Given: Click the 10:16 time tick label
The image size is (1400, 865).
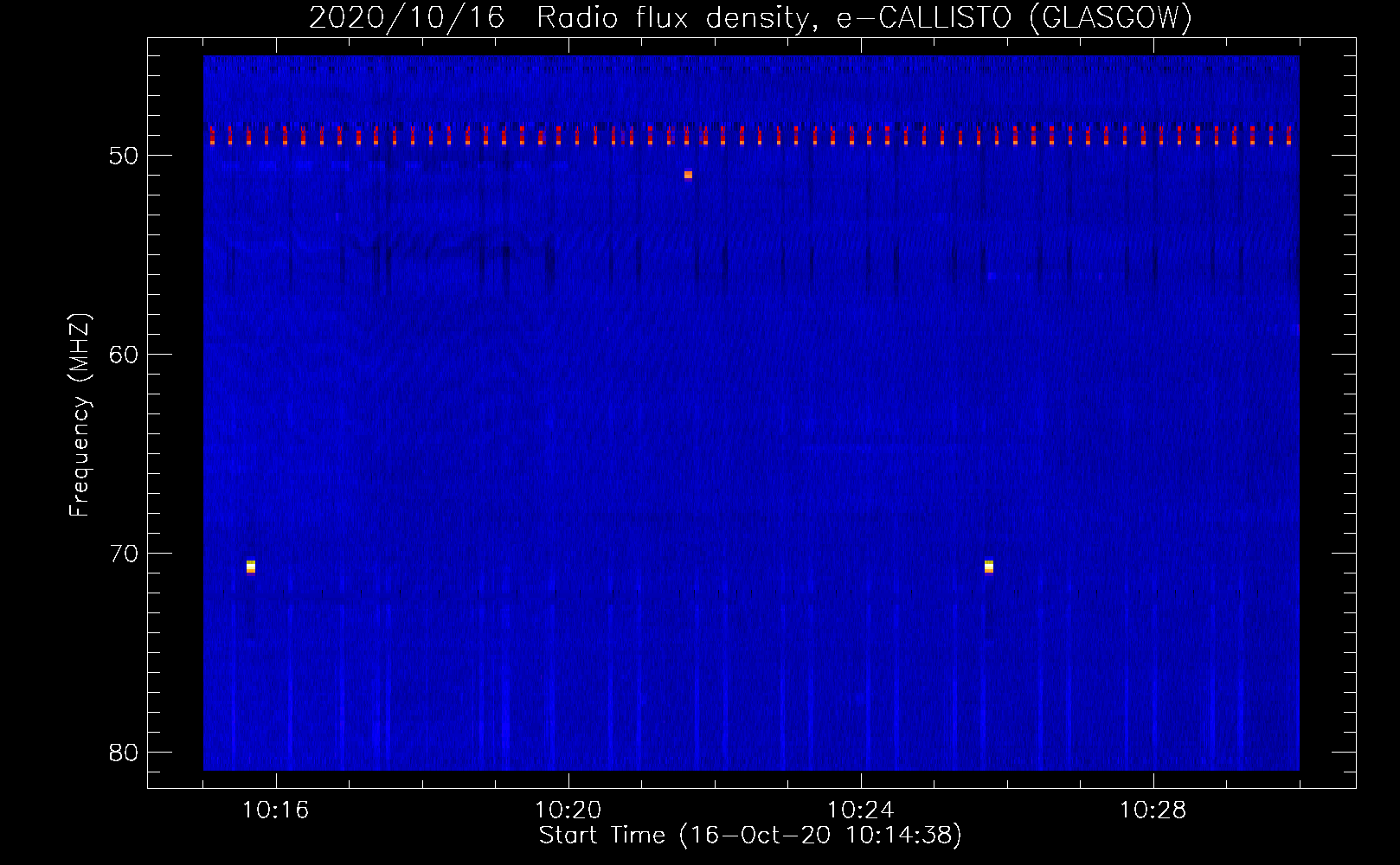Looking at the screenshot, I should point(275,811).
